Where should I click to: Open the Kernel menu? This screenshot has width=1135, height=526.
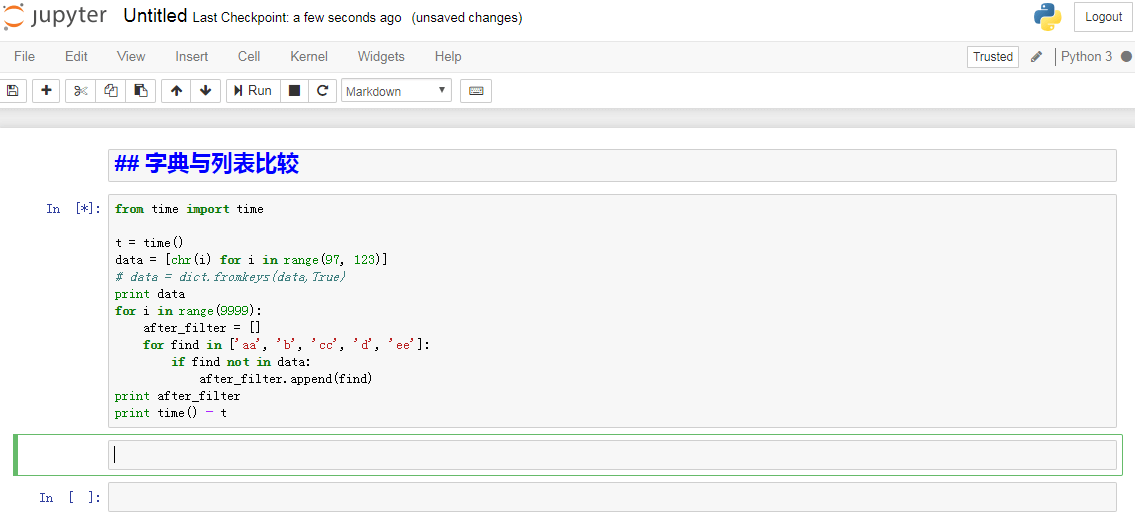point(309,56)
